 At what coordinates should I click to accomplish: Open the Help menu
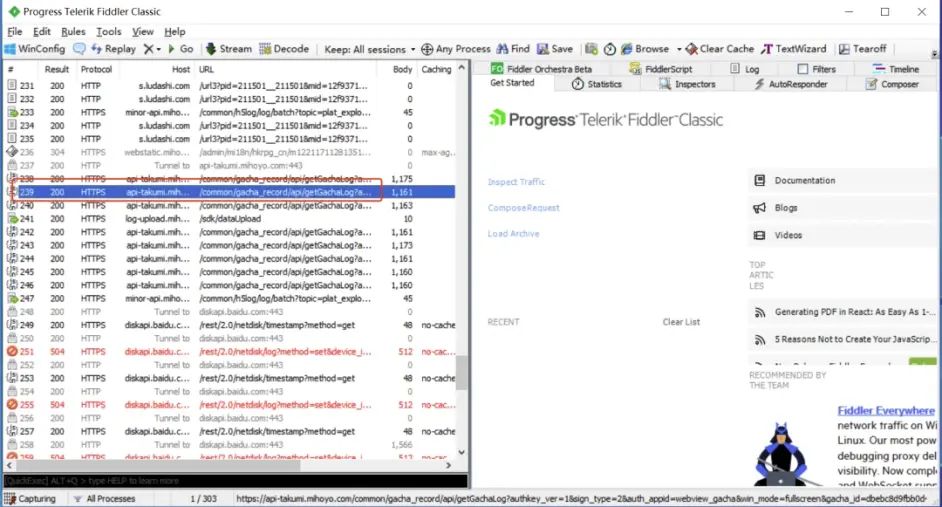[175, 31]
